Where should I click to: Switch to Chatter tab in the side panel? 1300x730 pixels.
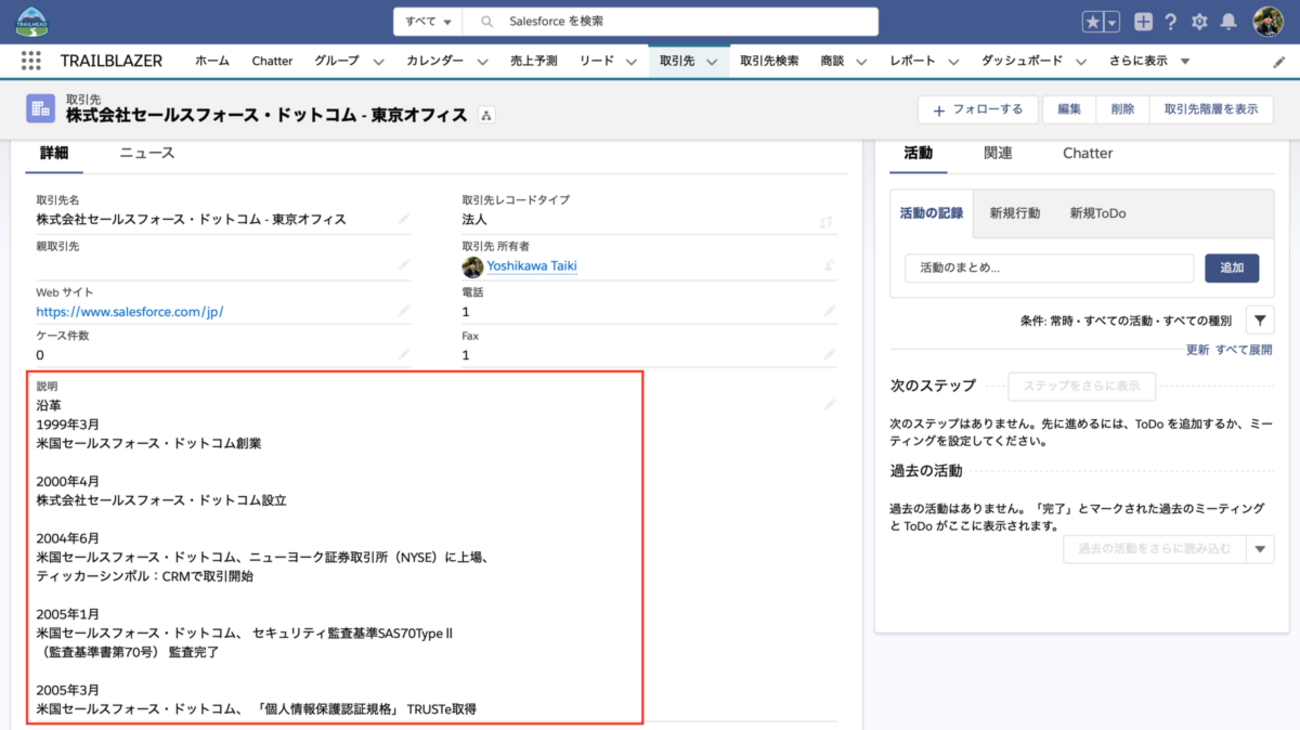click(x=1088, y=153)
